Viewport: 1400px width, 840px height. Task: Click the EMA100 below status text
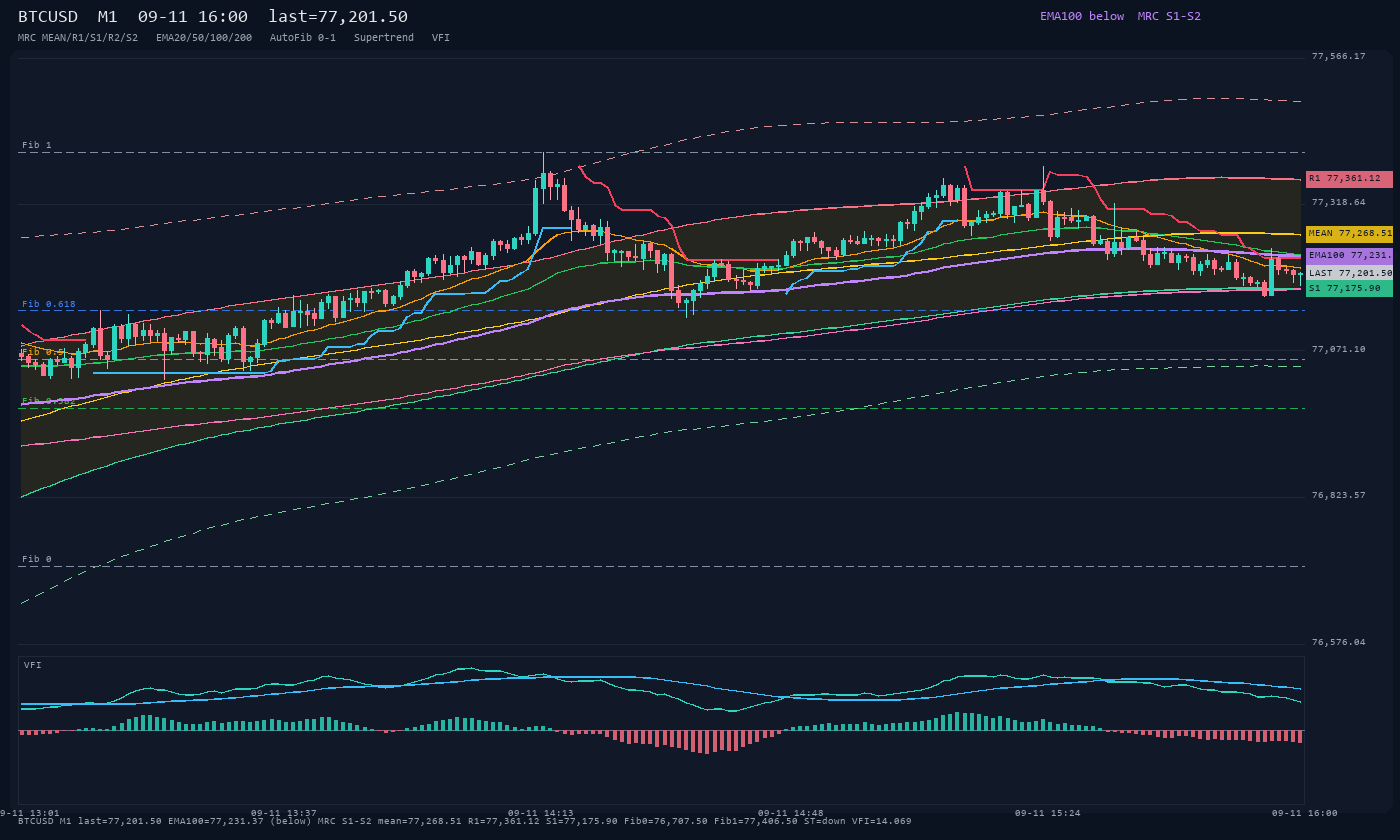1082,16
